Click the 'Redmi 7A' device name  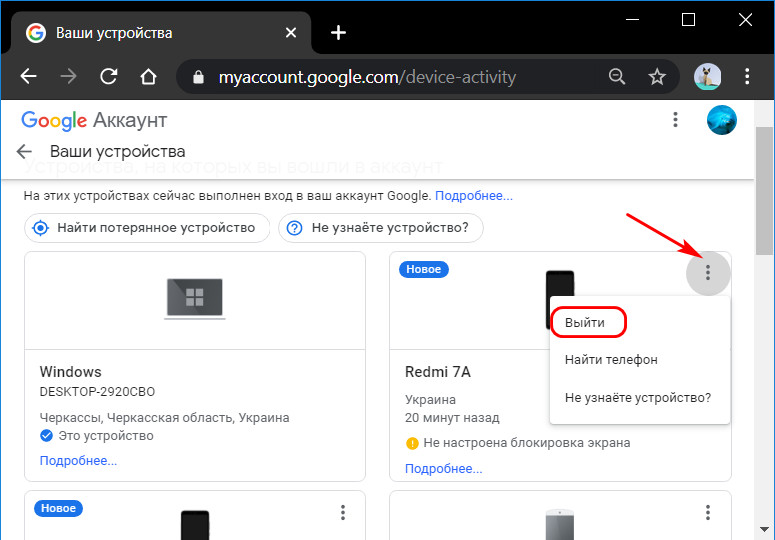pyautogui.click(x=437, y=372)
